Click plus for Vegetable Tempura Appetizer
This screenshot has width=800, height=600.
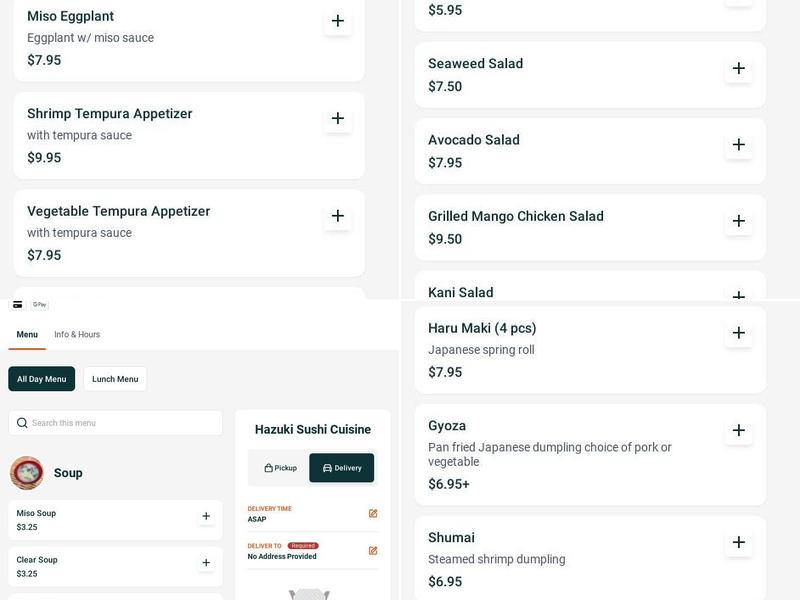[338, 216]
